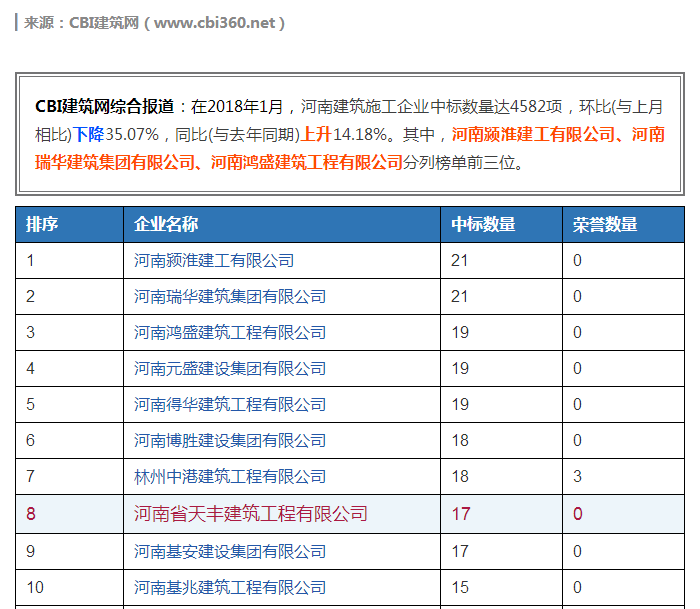Viewport: 700px width, 609px height.
Task: Click honor count 3 in 林州中港 row
Action: tap(578, 477)
